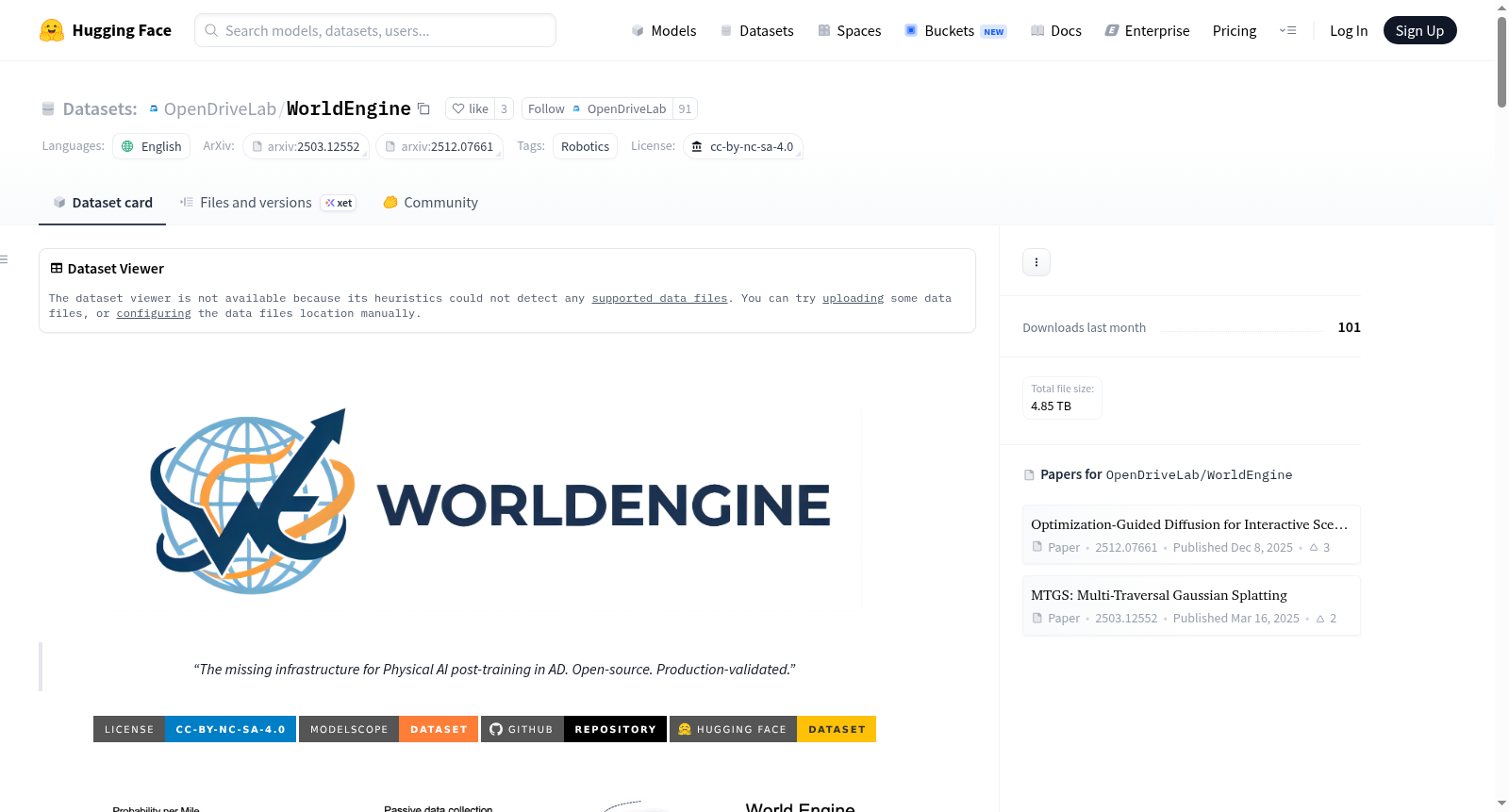The image size is (1509, 812).
Task: Toggle the left sidebar table of contents icon
Action: pos(5,259)
